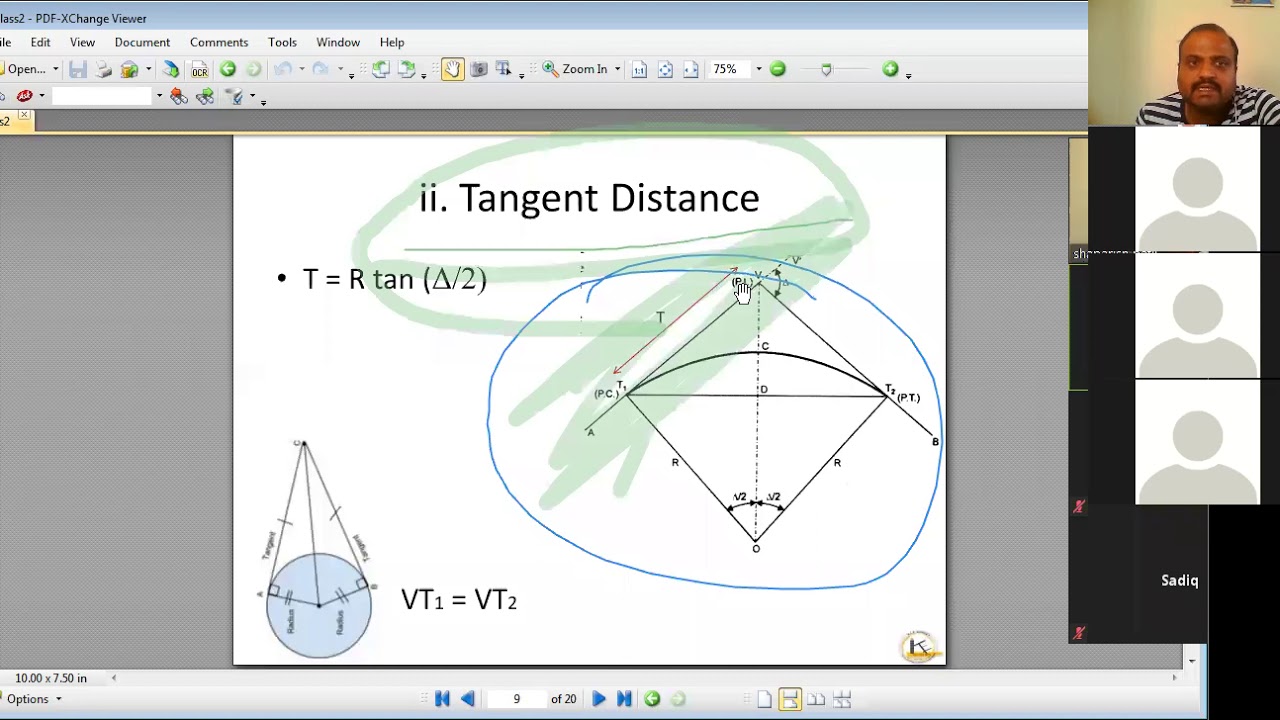Switch to Continuous page layout
1280x720 pixels.
pos(790,699)
